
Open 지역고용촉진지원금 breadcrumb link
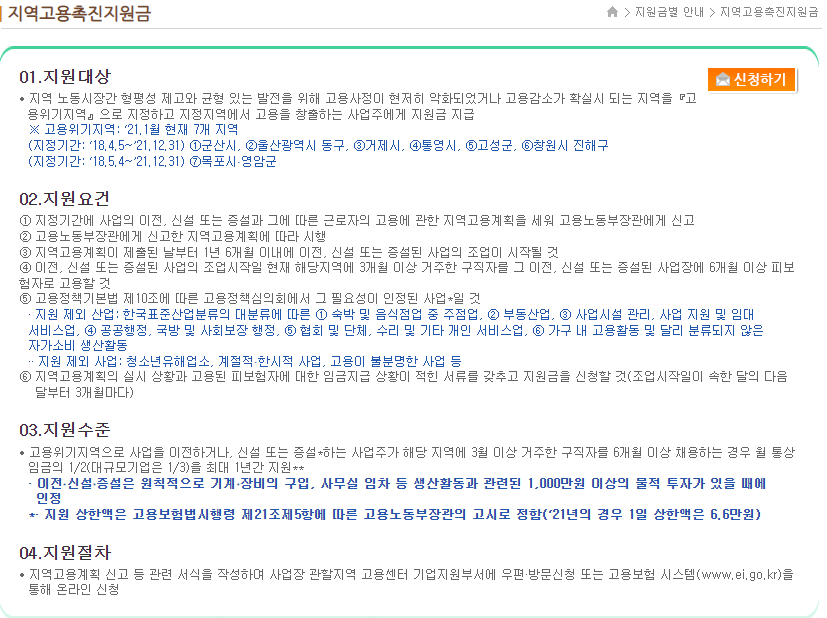(769, 12)
